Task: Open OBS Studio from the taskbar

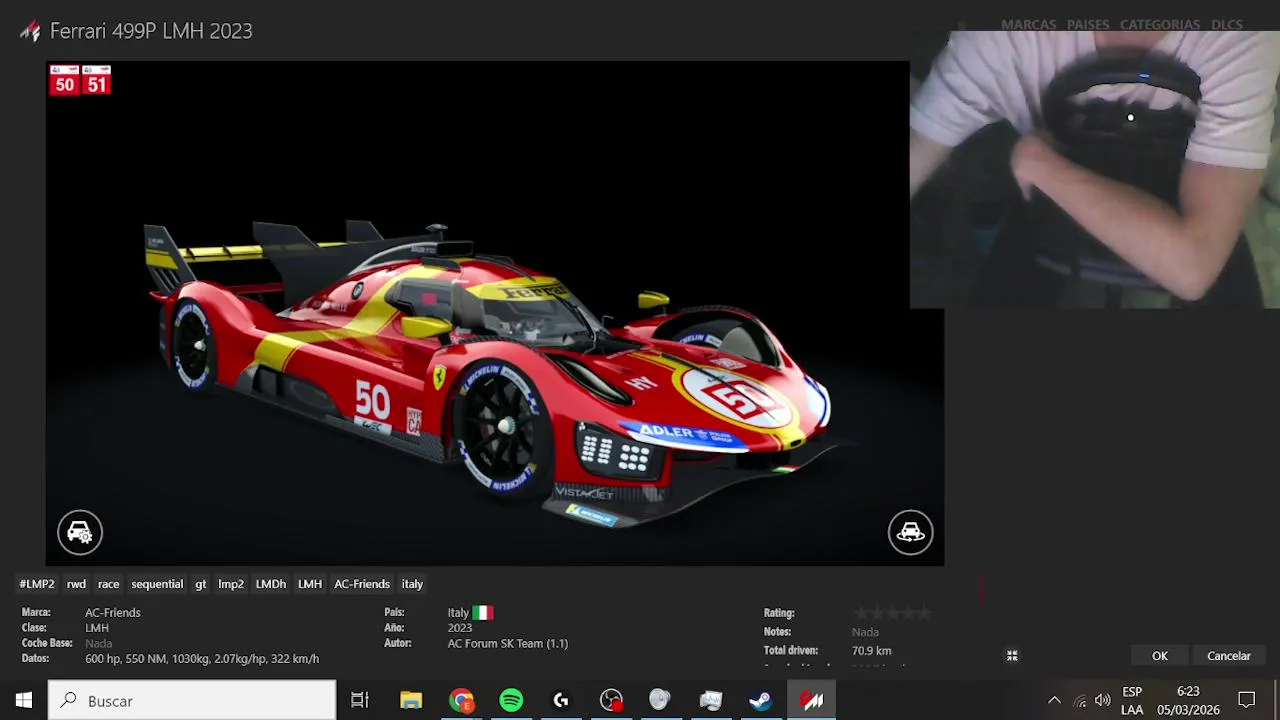Action: coord(611,700)
